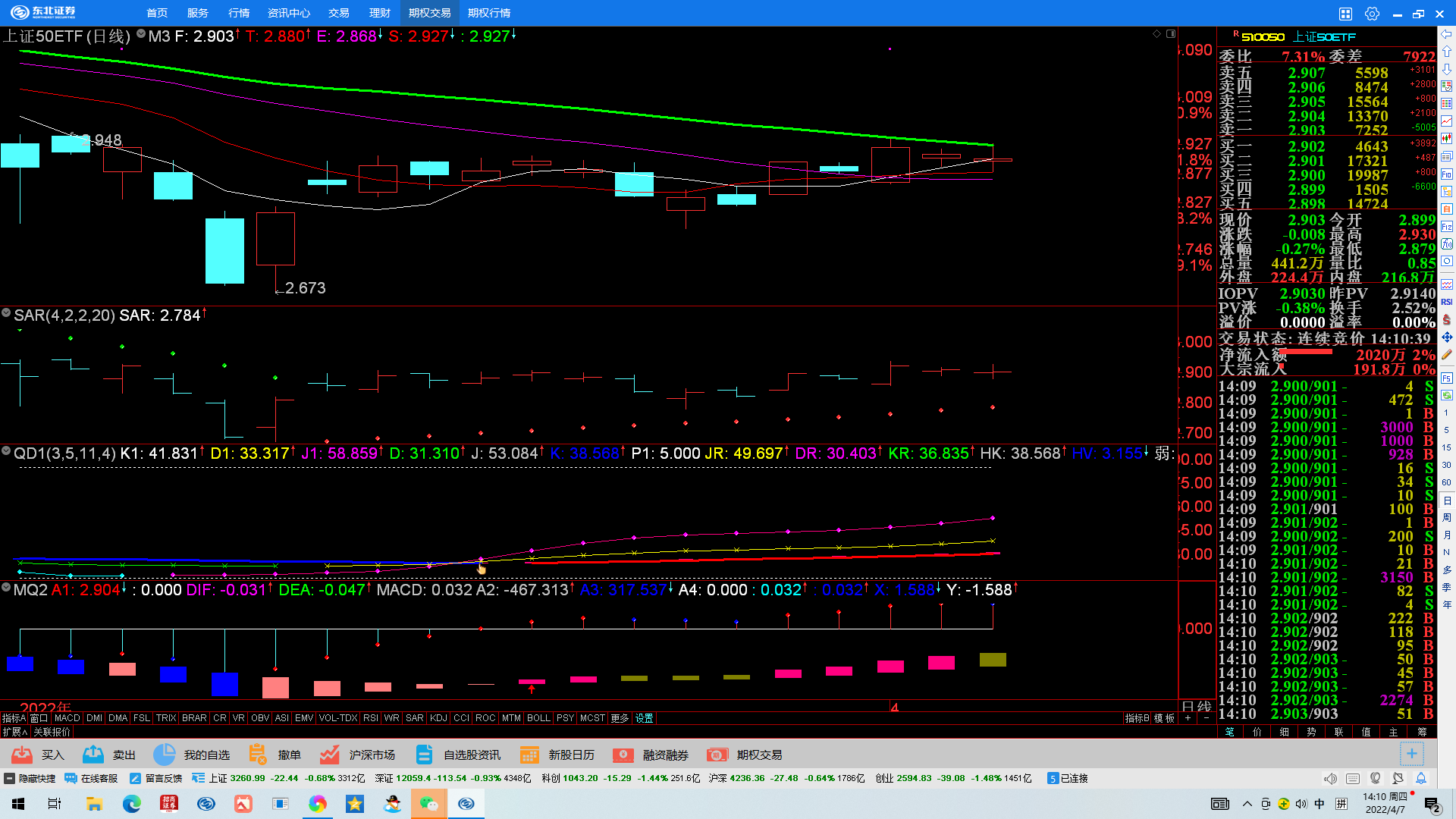Collapse the SAR indicator panel header arrow
This screenshot has width=1456, height=819.
[6, 312]
